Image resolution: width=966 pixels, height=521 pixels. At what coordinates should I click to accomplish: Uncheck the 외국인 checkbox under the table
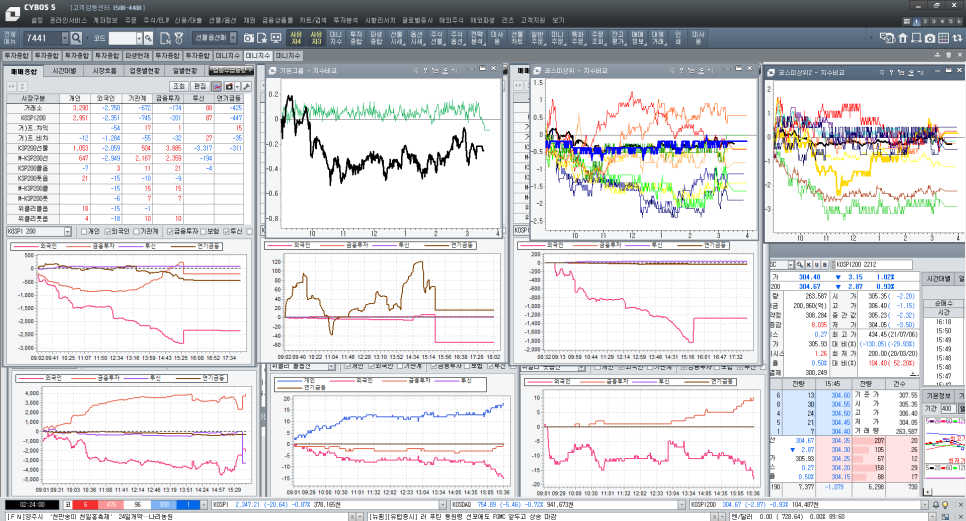click(108, 232)
